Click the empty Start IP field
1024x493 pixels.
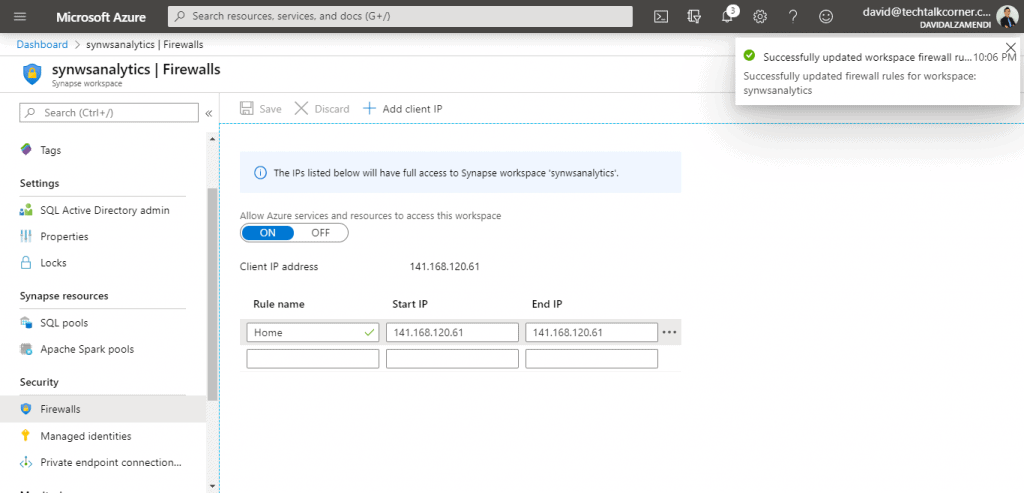452,358
